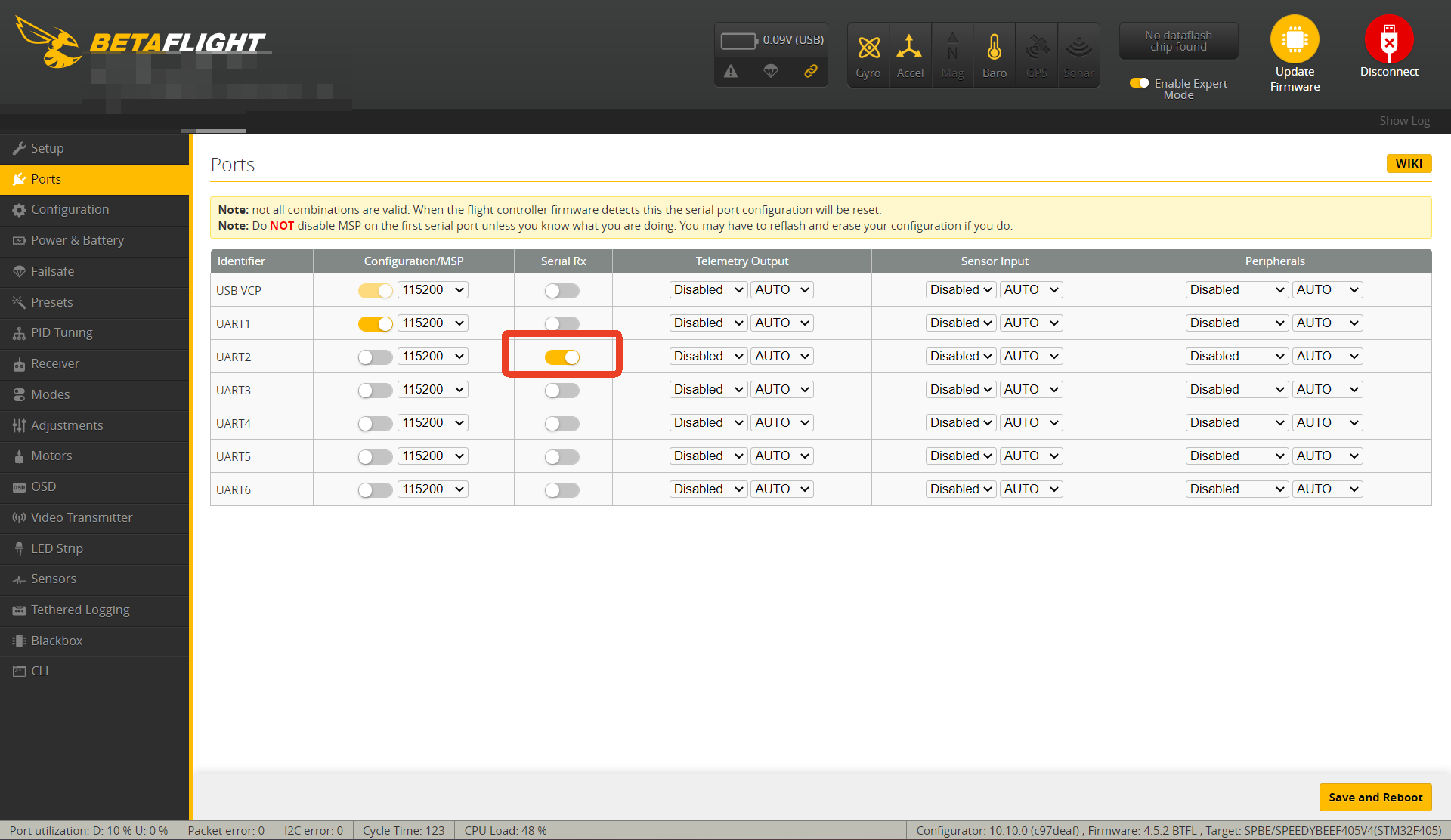Viewport: 1451px width, 840px height.
Task: Open UART1 baud rate 115200 dropdown
Action: tap(433, 323)
